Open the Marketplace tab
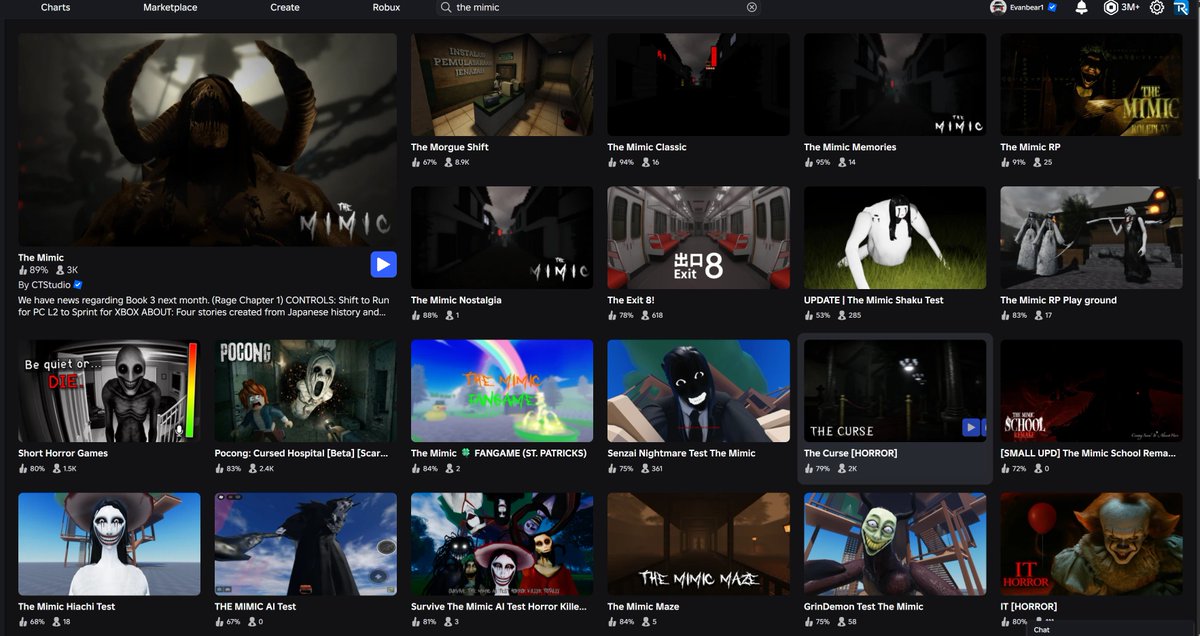The height and width of the screenshot is (636, 1200). pos(170,7)
